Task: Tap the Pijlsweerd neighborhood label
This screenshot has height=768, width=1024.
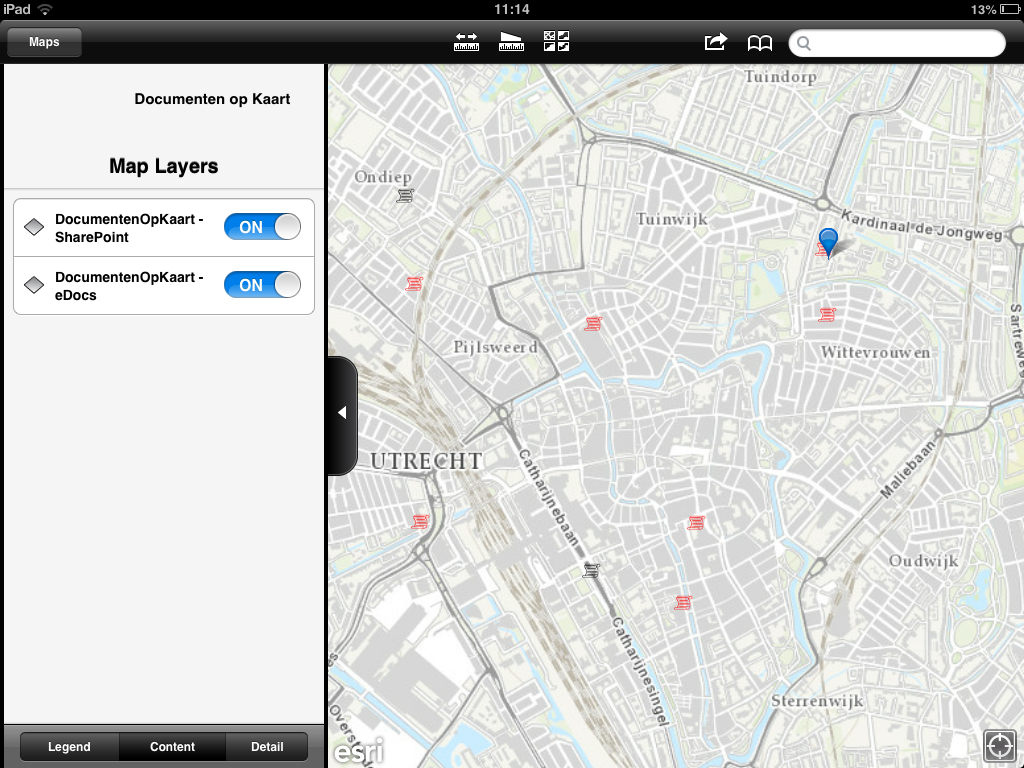Action: coord(496,347)
